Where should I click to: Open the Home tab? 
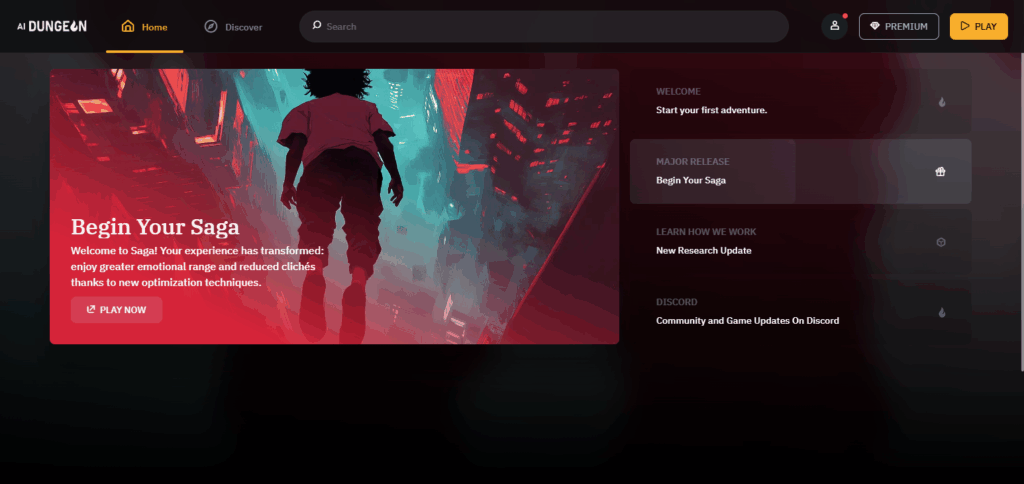pos(144,27)
